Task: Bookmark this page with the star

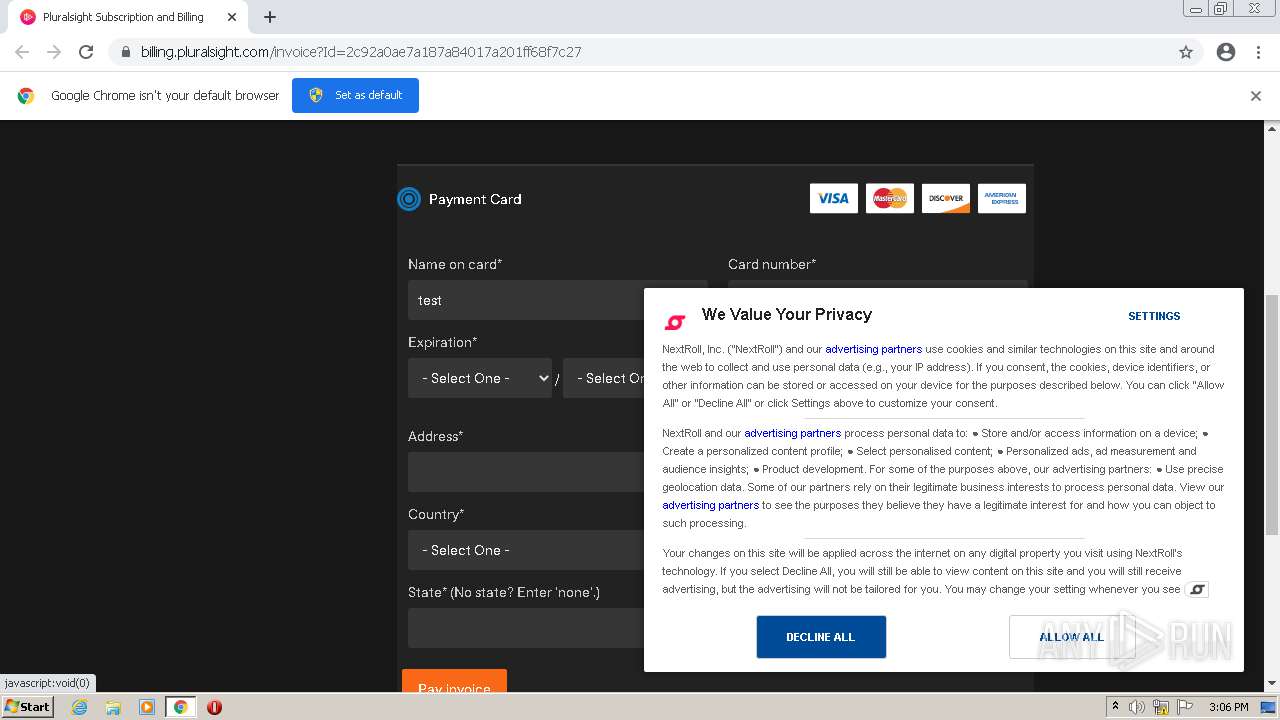Action: click(x=1186, y=52)
